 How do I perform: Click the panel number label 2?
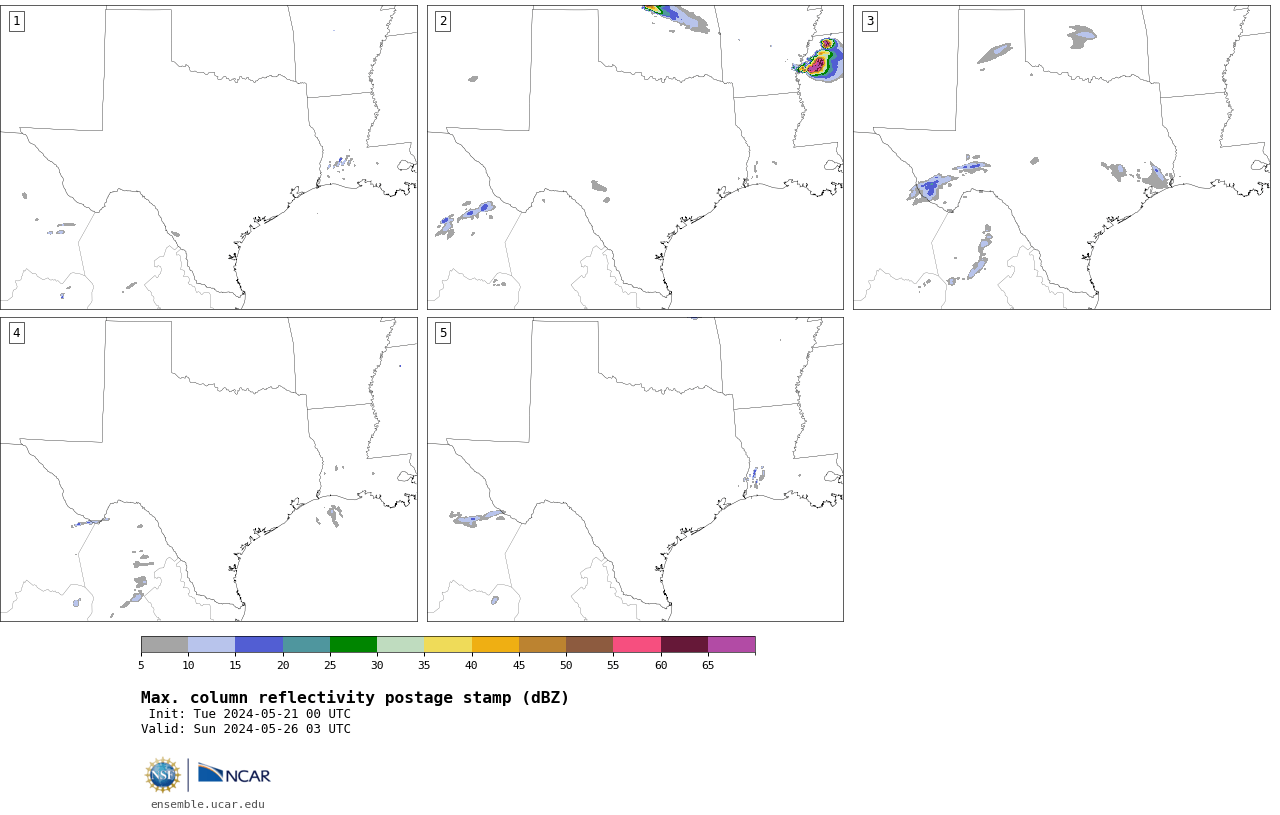tap(443, 21)
